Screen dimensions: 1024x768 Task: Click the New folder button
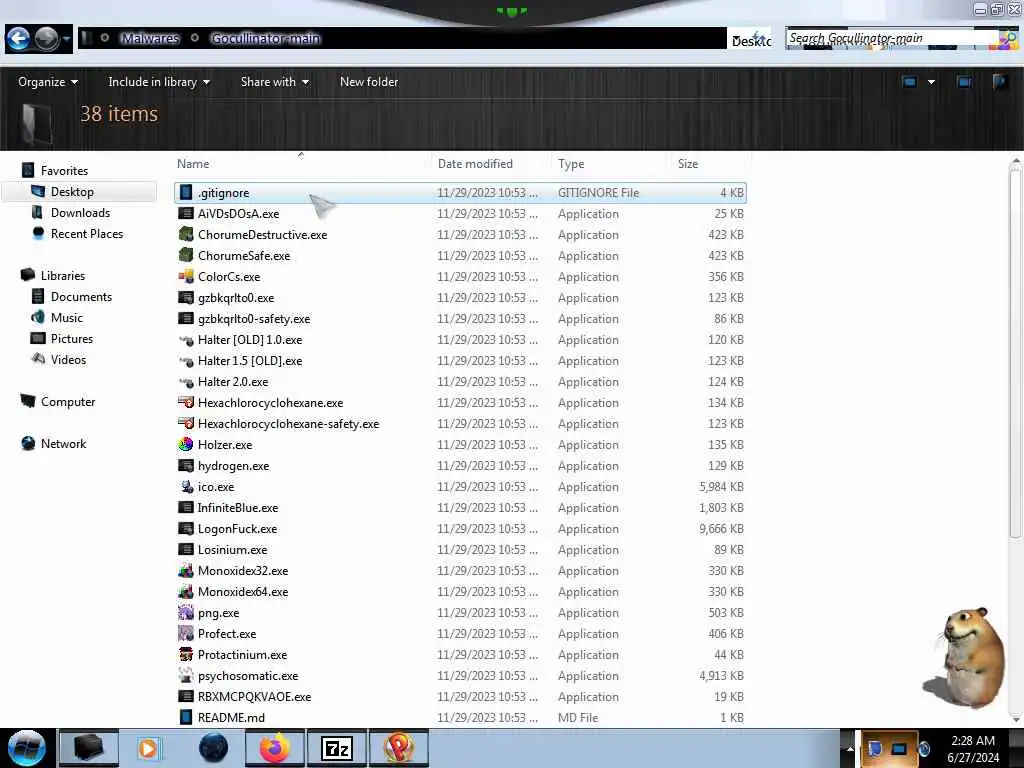[x=369, y=82]
